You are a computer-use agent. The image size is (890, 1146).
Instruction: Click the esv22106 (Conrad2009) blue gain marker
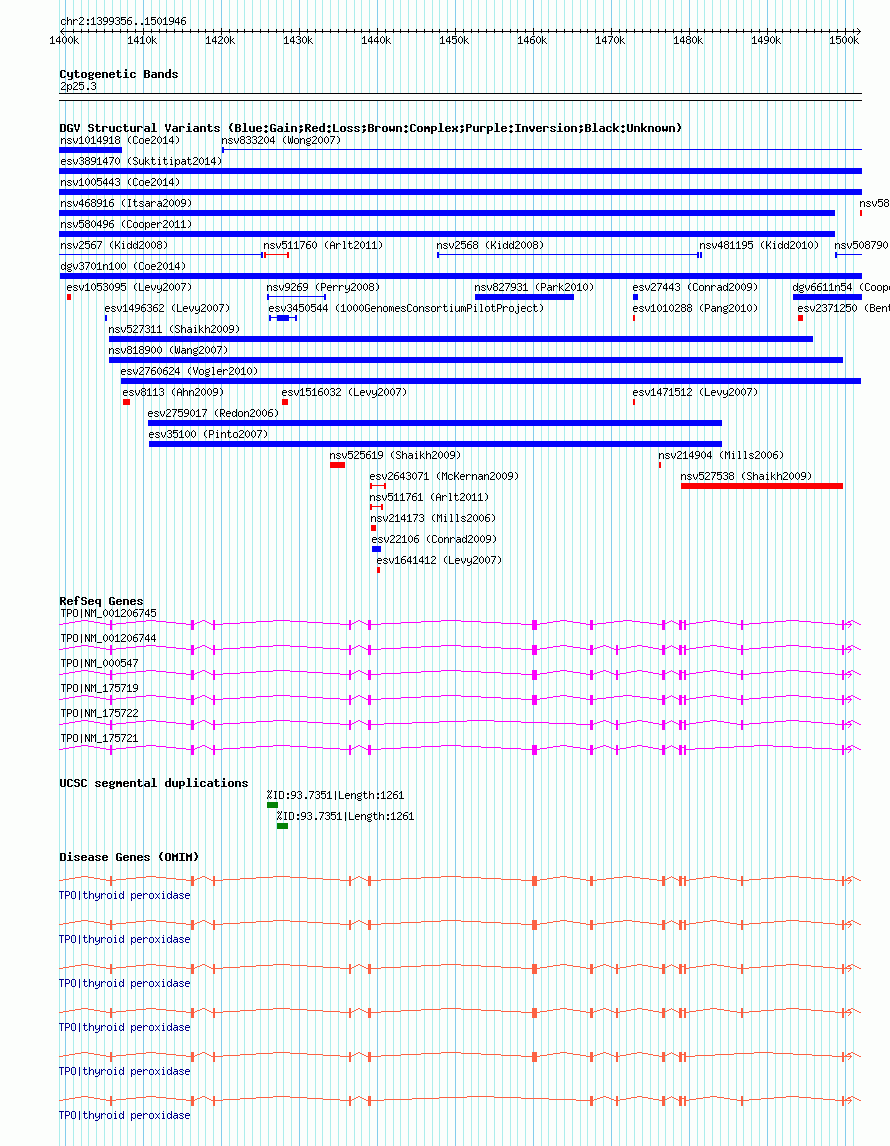376,549
